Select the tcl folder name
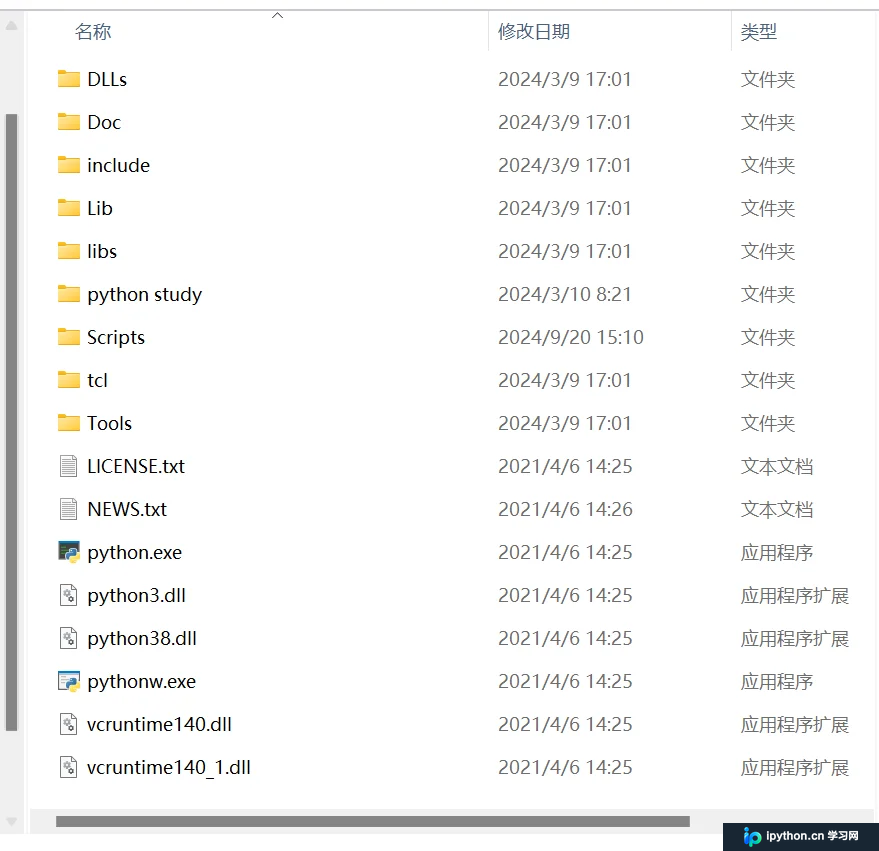The width and height of the screenshot is (879, 851). (97, 380)
